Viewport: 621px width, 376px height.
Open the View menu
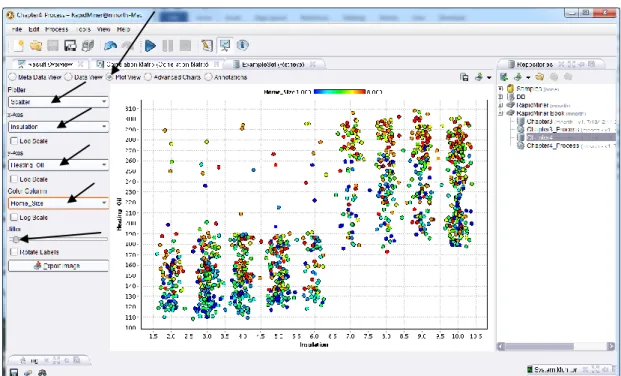coord(103,29)
